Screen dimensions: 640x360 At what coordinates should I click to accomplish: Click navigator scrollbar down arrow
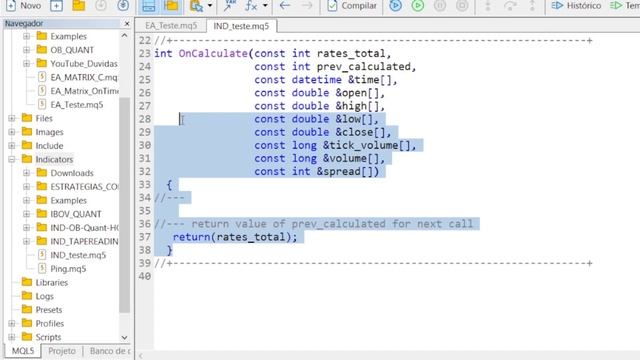124,338
